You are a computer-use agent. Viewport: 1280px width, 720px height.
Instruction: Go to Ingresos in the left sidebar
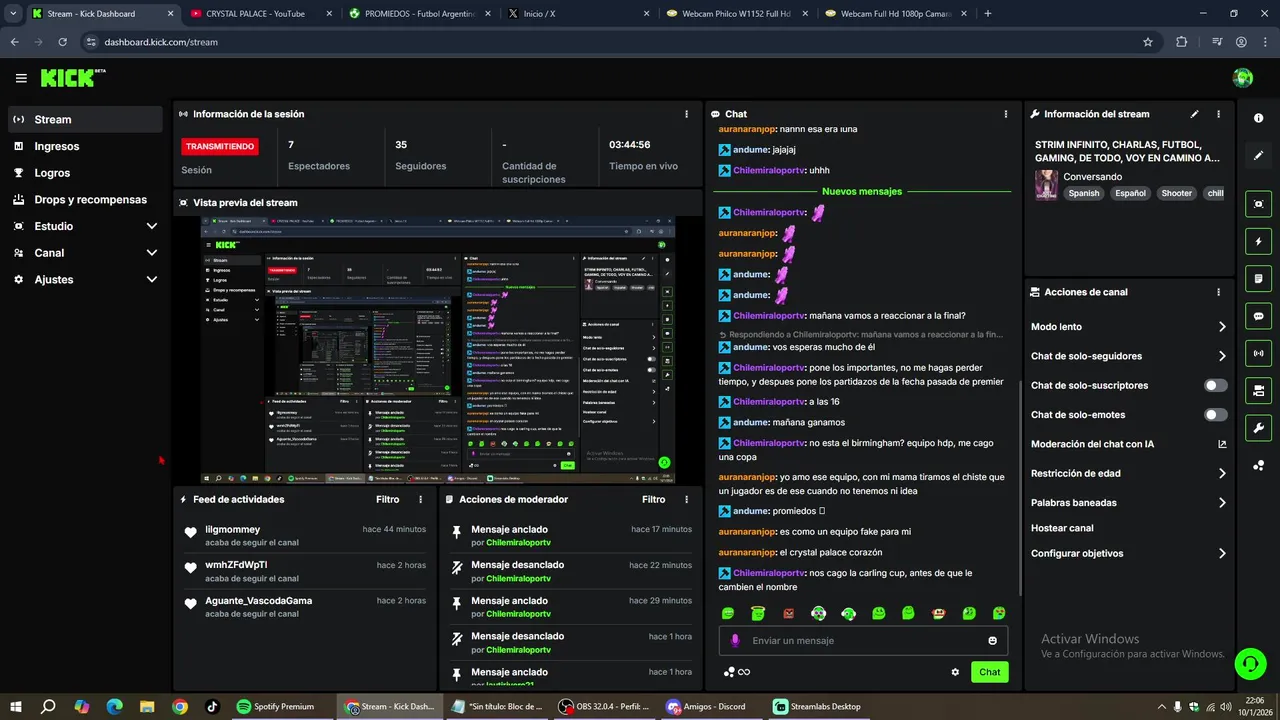(85, 146)
